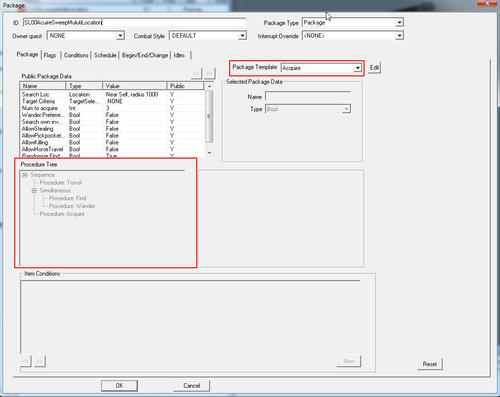
Task: Close the Package dialog window
Action: click(487, 3)
